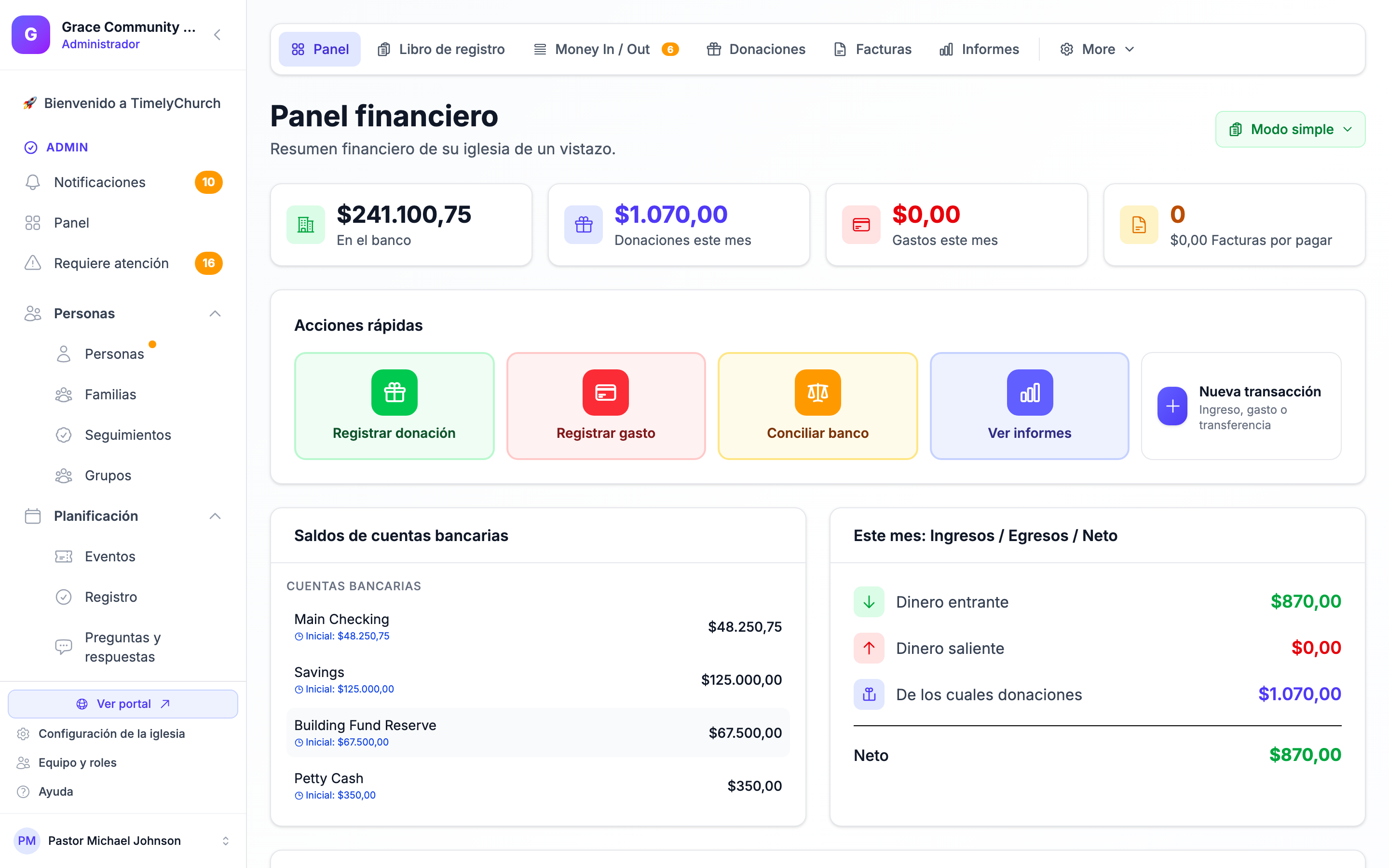Go to the Donaciones tab

point(756,49)
